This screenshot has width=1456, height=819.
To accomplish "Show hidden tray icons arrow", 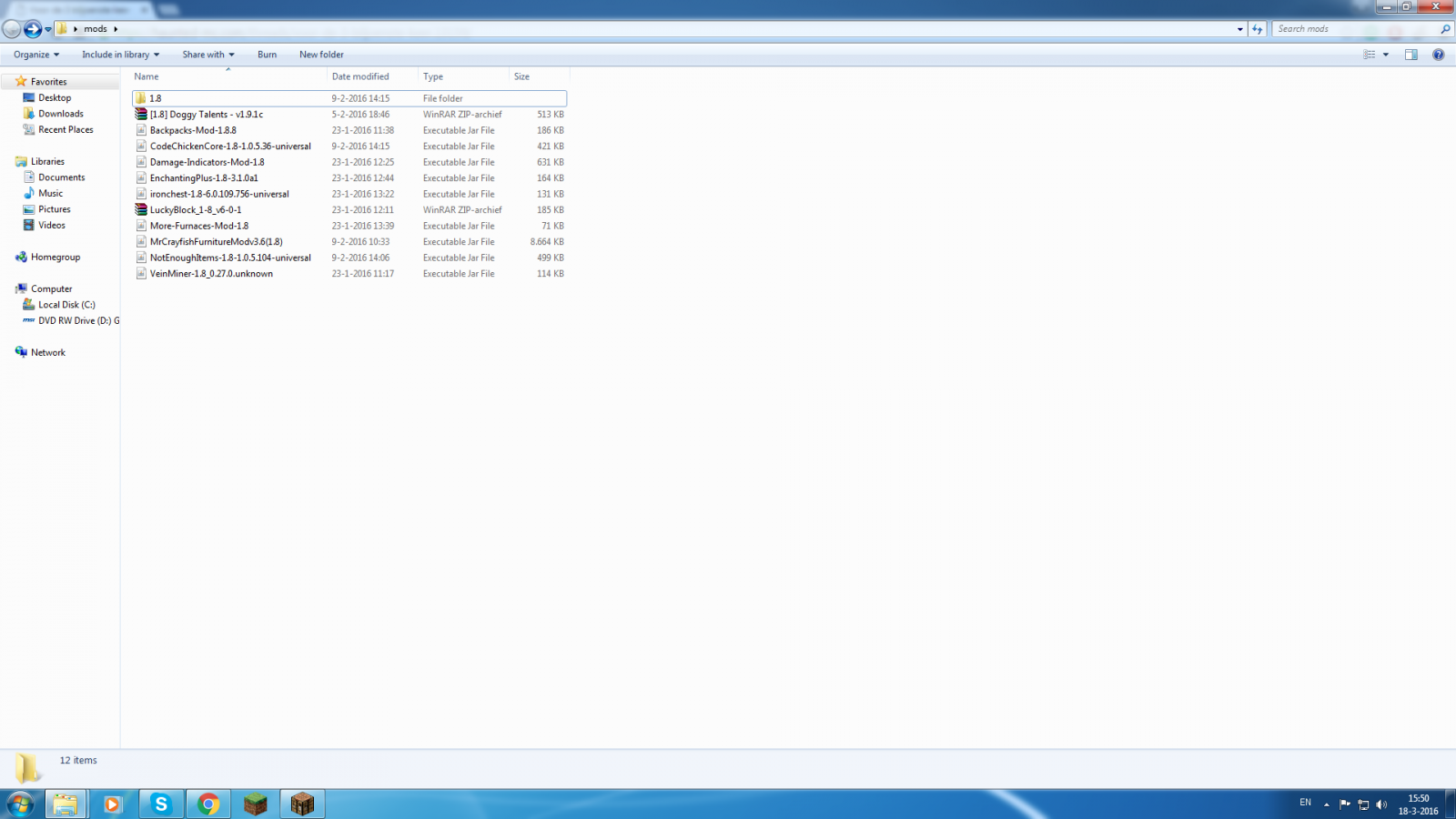I will [1327, 804].
